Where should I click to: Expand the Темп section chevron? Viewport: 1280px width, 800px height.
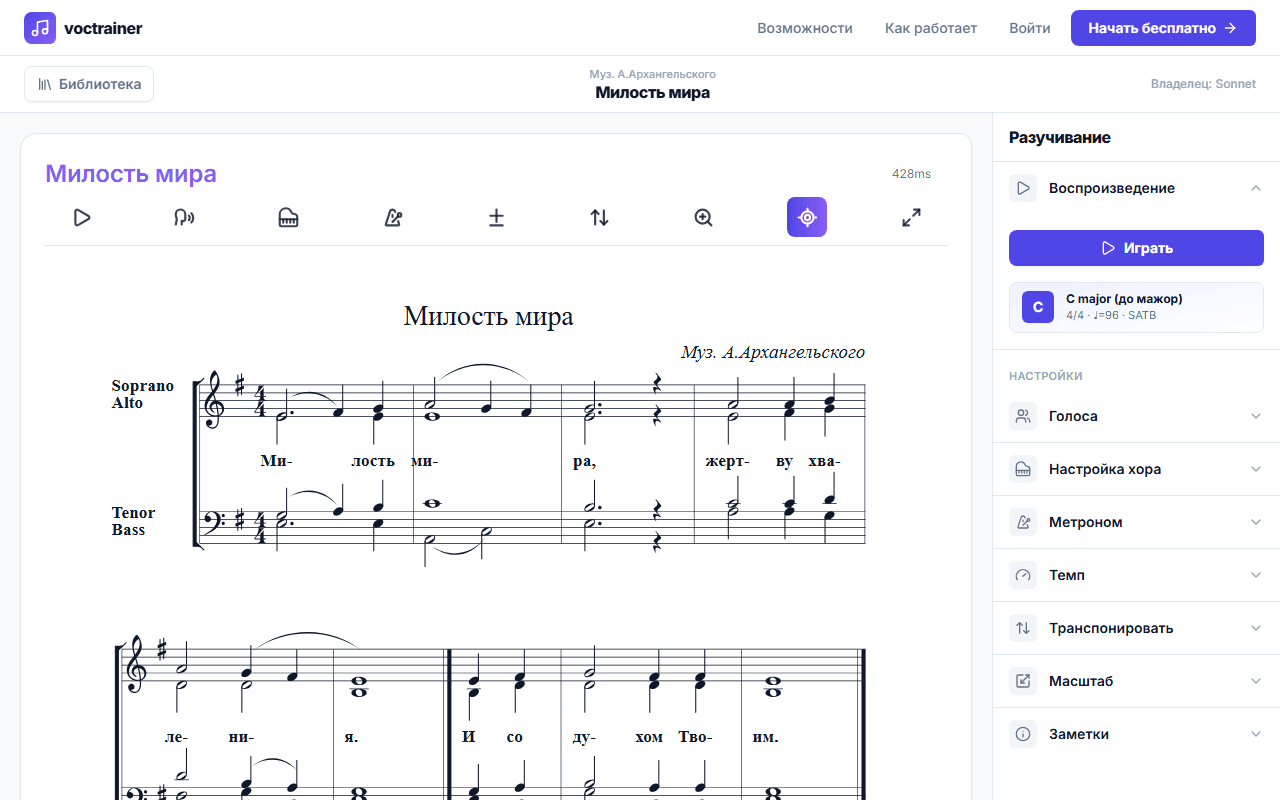tap(1256, 575)
